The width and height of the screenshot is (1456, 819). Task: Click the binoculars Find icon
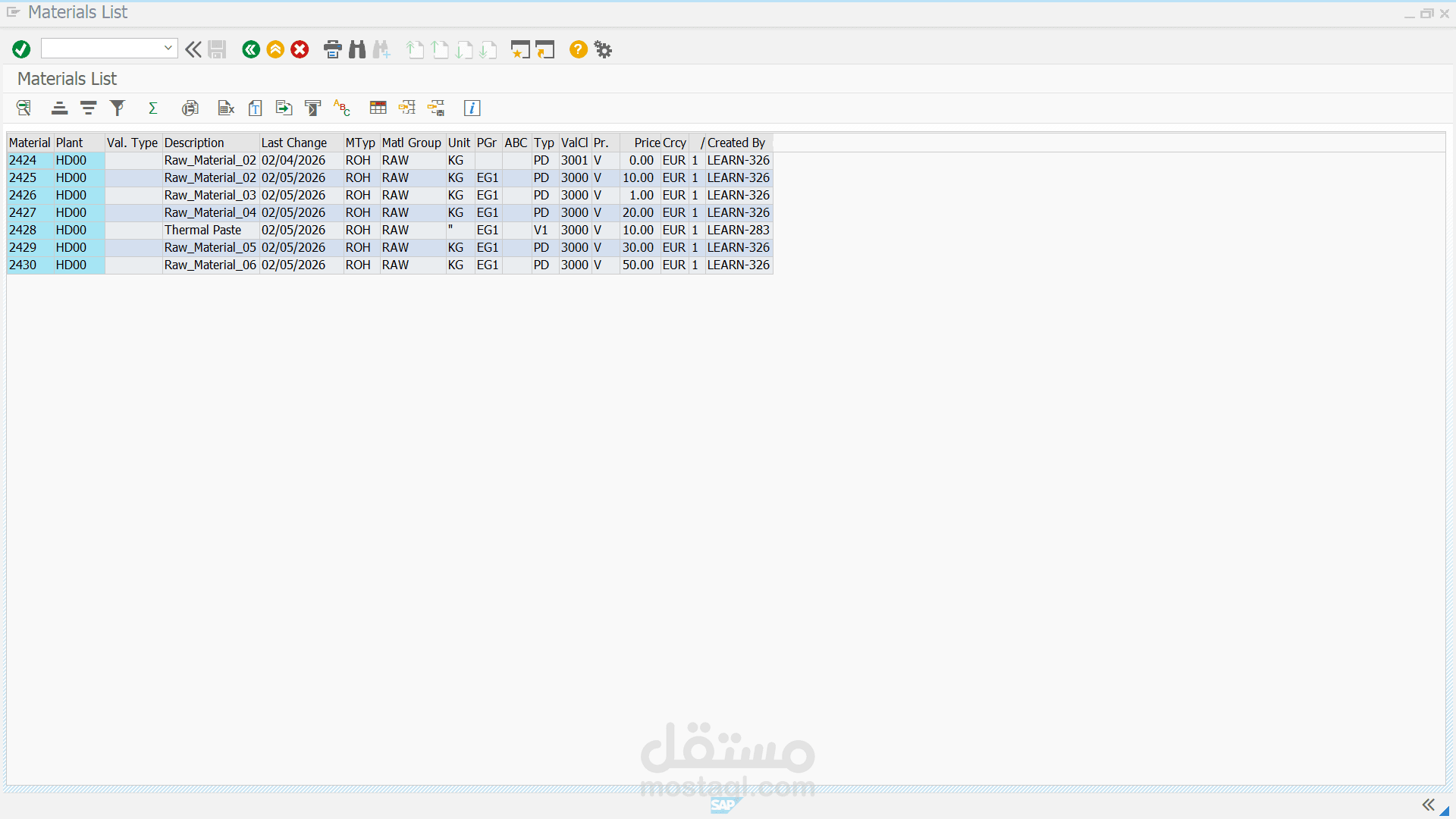pyautogui.click(x=357, y=49)
